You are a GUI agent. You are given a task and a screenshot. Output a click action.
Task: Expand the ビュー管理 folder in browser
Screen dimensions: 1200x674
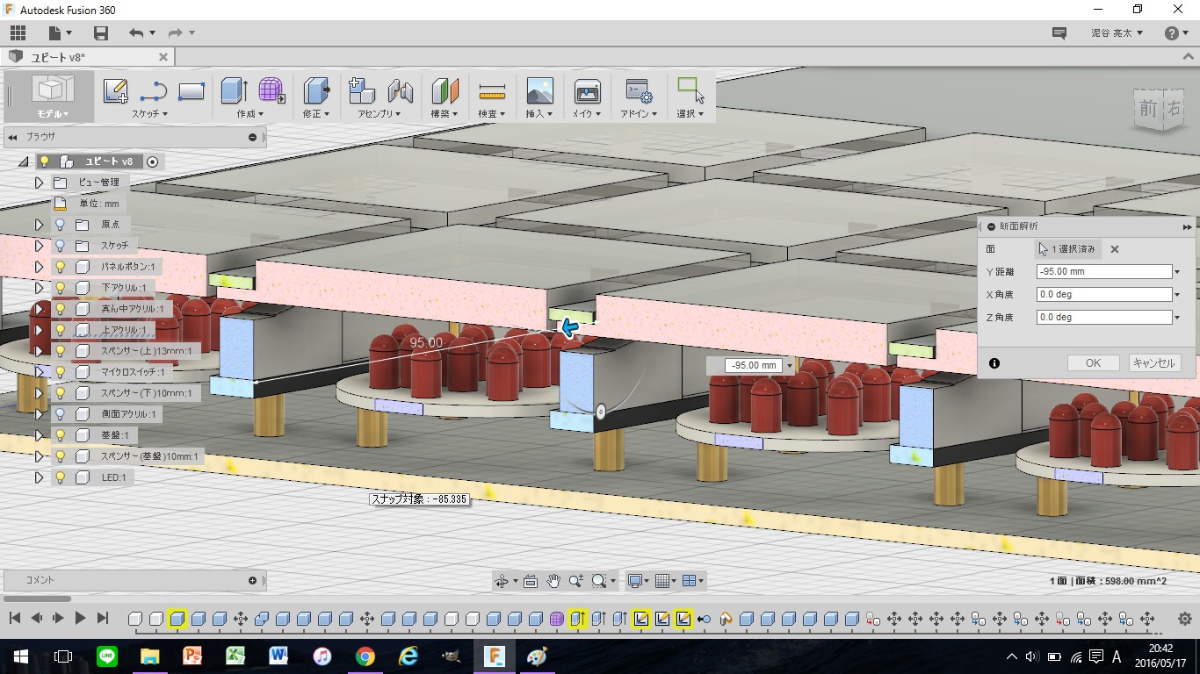39,183
